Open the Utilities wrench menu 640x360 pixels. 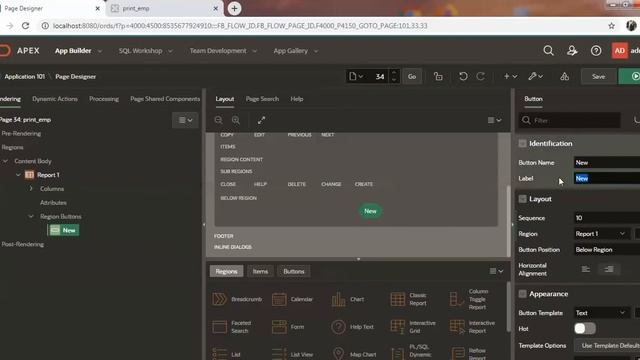pos(535,76)
